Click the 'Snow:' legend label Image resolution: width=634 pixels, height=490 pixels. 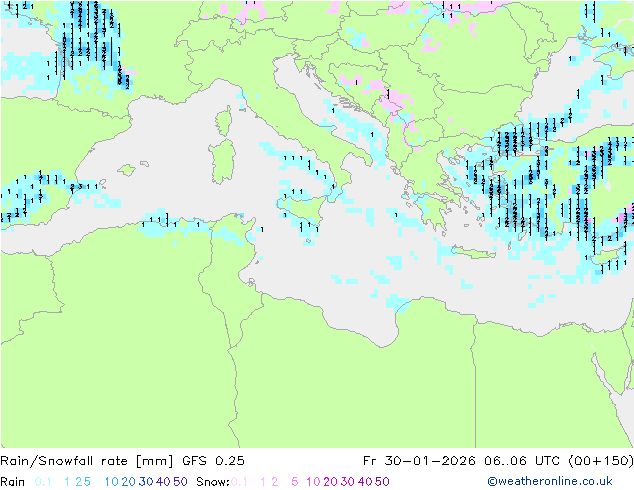213,482
